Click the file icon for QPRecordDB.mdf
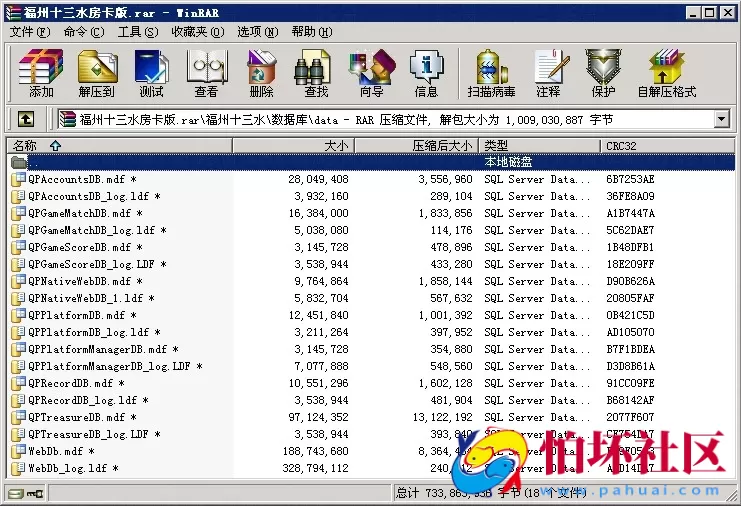Viewport: 741px width, 506px height. coord(18,383)
